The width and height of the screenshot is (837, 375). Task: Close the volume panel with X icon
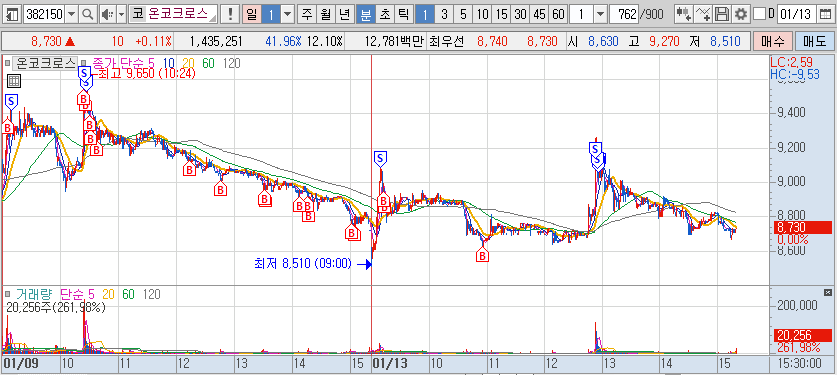point(827,292)
